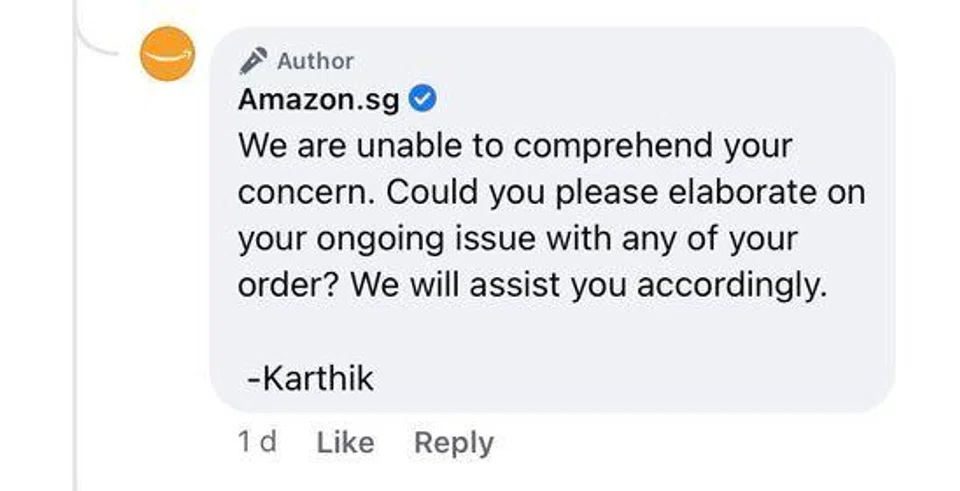Screen dimensions: 960x491
Task: Click the -Karthik signature
Action: (x=310, y=379)
